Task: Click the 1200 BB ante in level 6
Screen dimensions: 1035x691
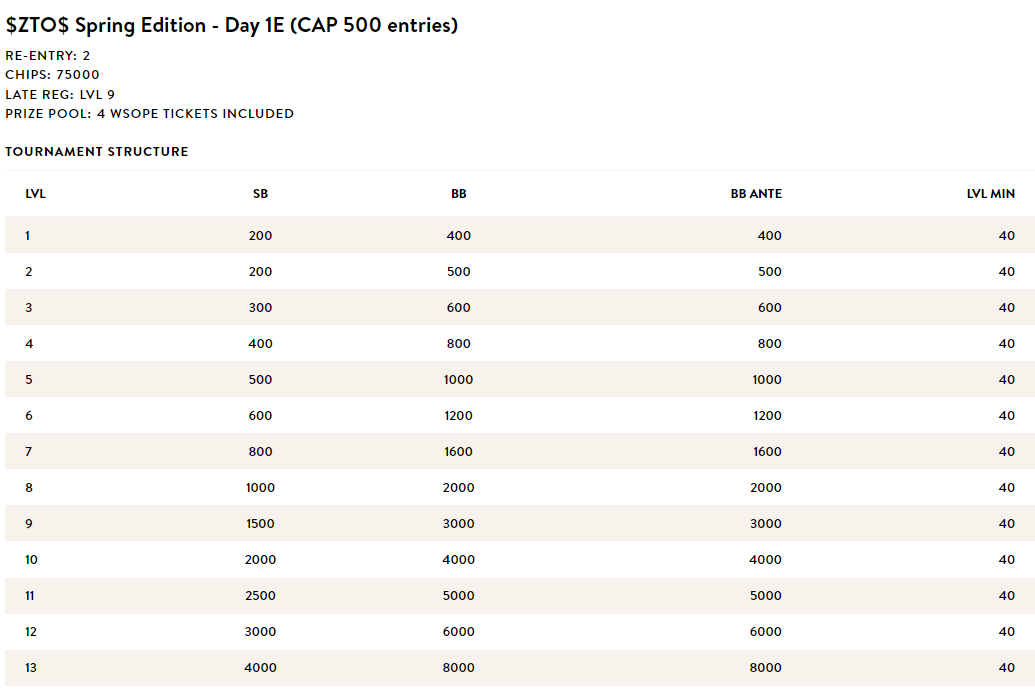Action: click(x=767, y=416)
